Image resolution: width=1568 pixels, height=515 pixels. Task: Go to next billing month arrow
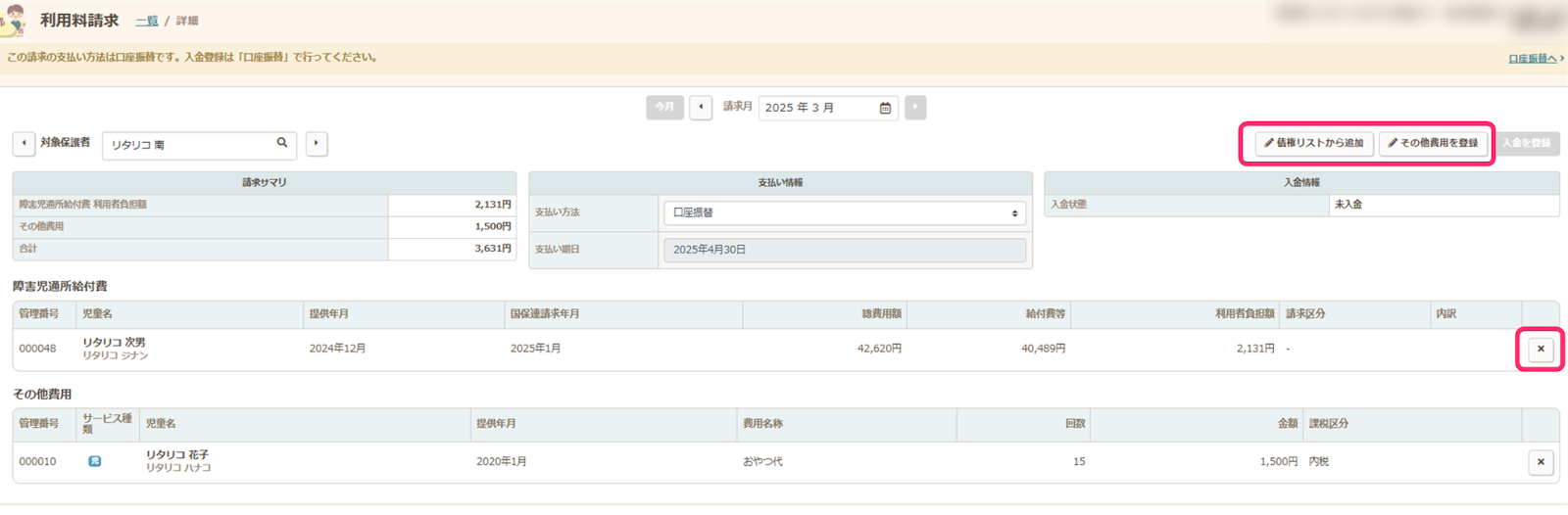coord(915,108)
